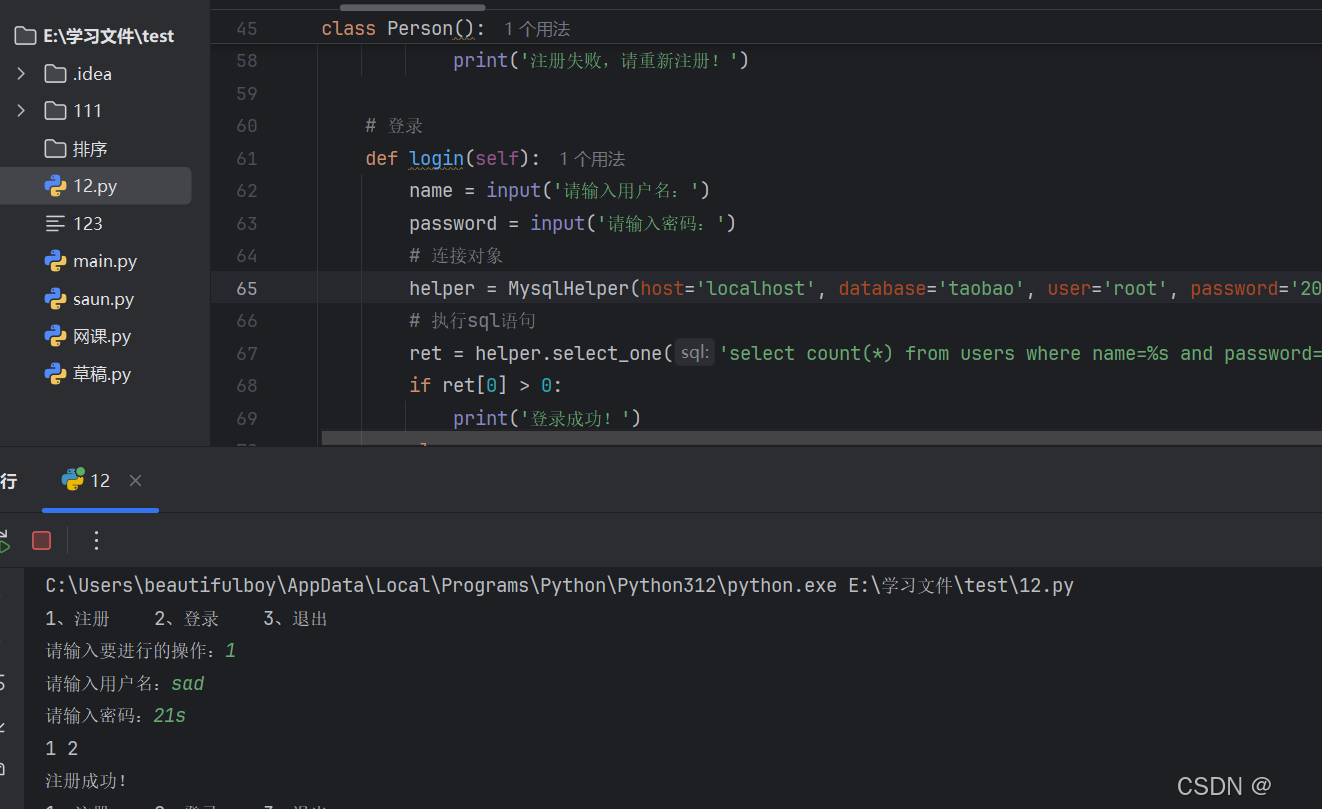1322x809 pixels.
Task: Switch to the 12 run tab
Action: point(100,479)
